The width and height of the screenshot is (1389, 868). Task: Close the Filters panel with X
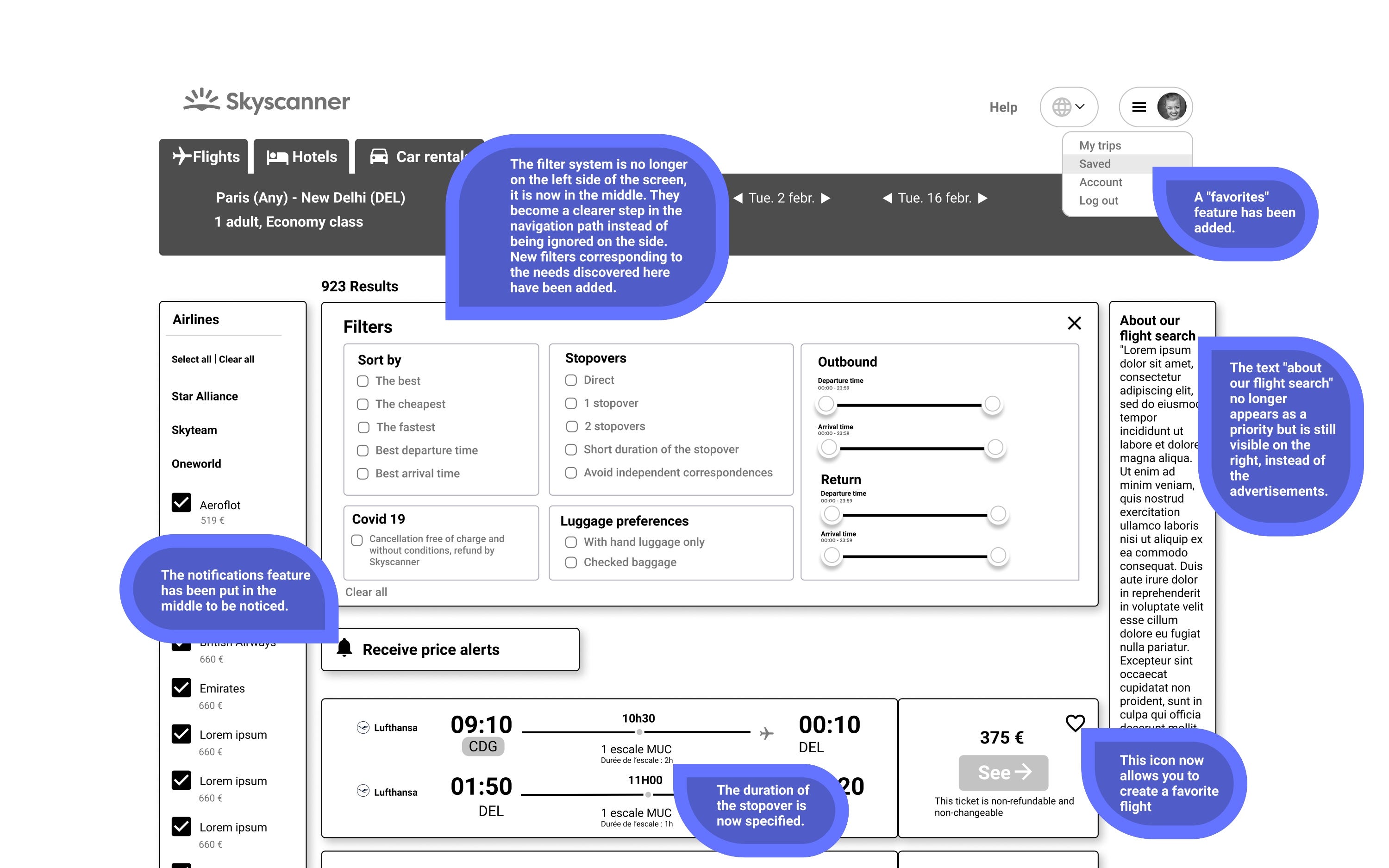point(1074,323)
